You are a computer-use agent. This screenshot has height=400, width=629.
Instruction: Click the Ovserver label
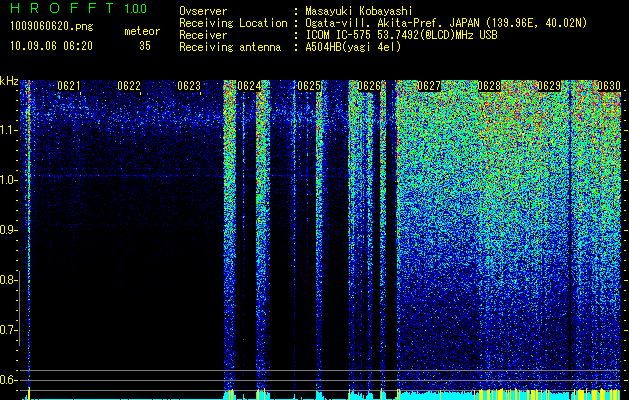point(203,11)
